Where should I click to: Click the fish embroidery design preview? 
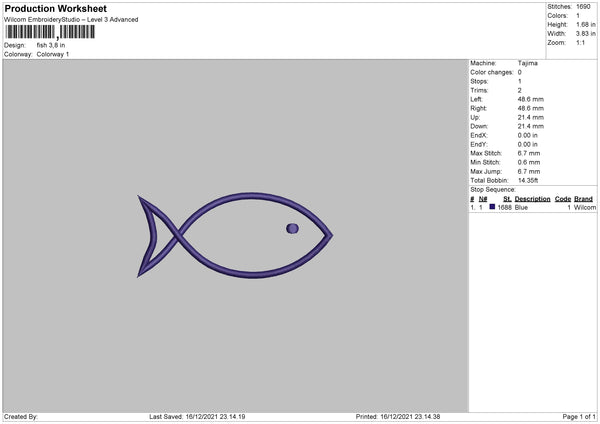pos(235,235)
